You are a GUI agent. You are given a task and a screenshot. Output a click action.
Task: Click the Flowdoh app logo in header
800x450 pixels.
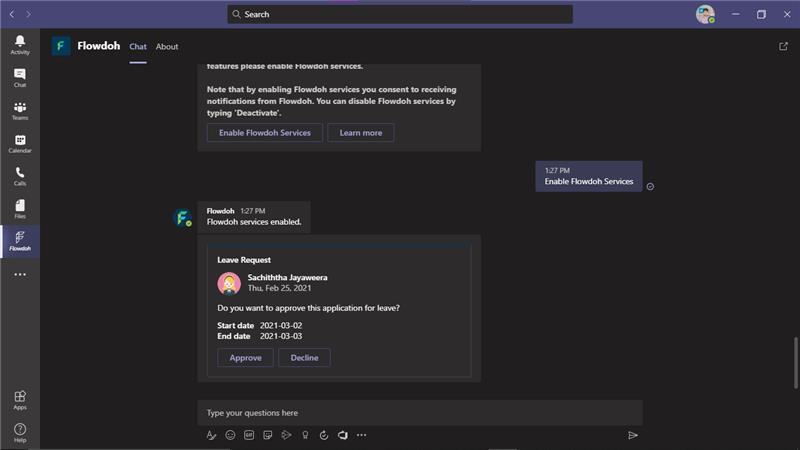coord(61,46)
